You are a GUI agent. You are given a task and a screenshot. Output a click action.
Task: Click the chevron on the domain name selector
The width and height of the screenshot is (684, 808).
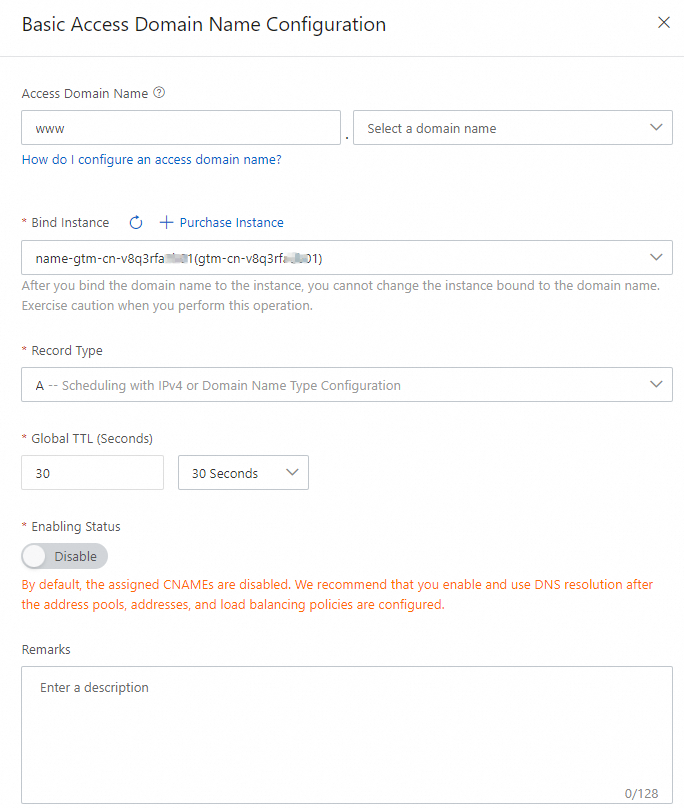pos(657,127)
